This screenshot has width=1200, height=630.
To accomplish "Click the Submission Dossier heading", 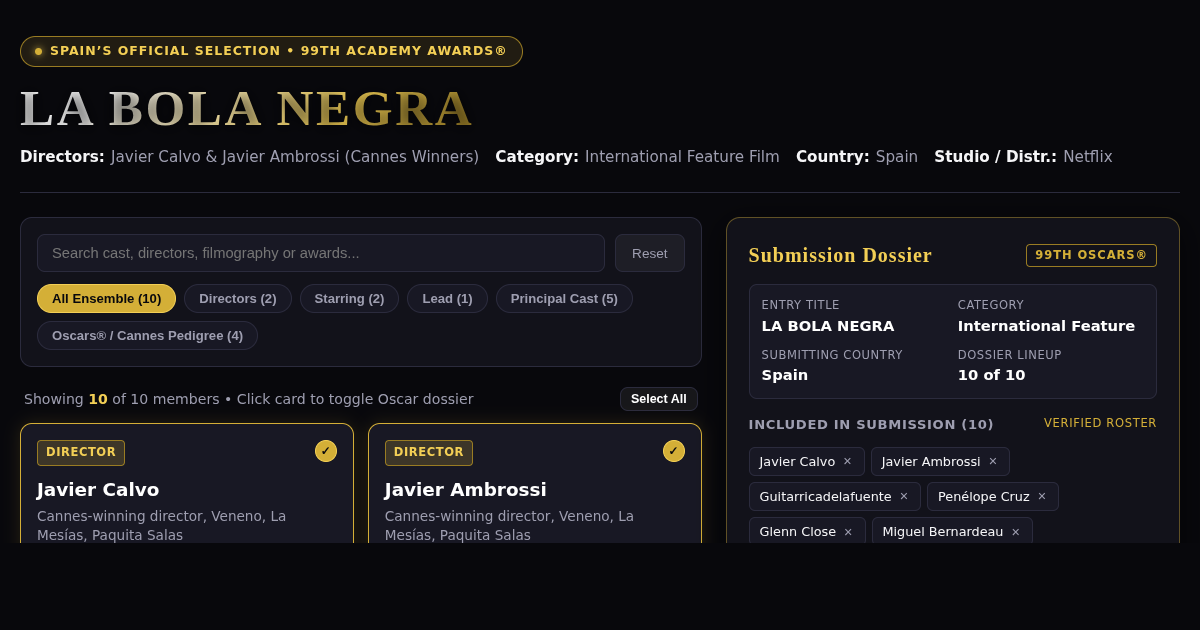I will tap(840, 255).
